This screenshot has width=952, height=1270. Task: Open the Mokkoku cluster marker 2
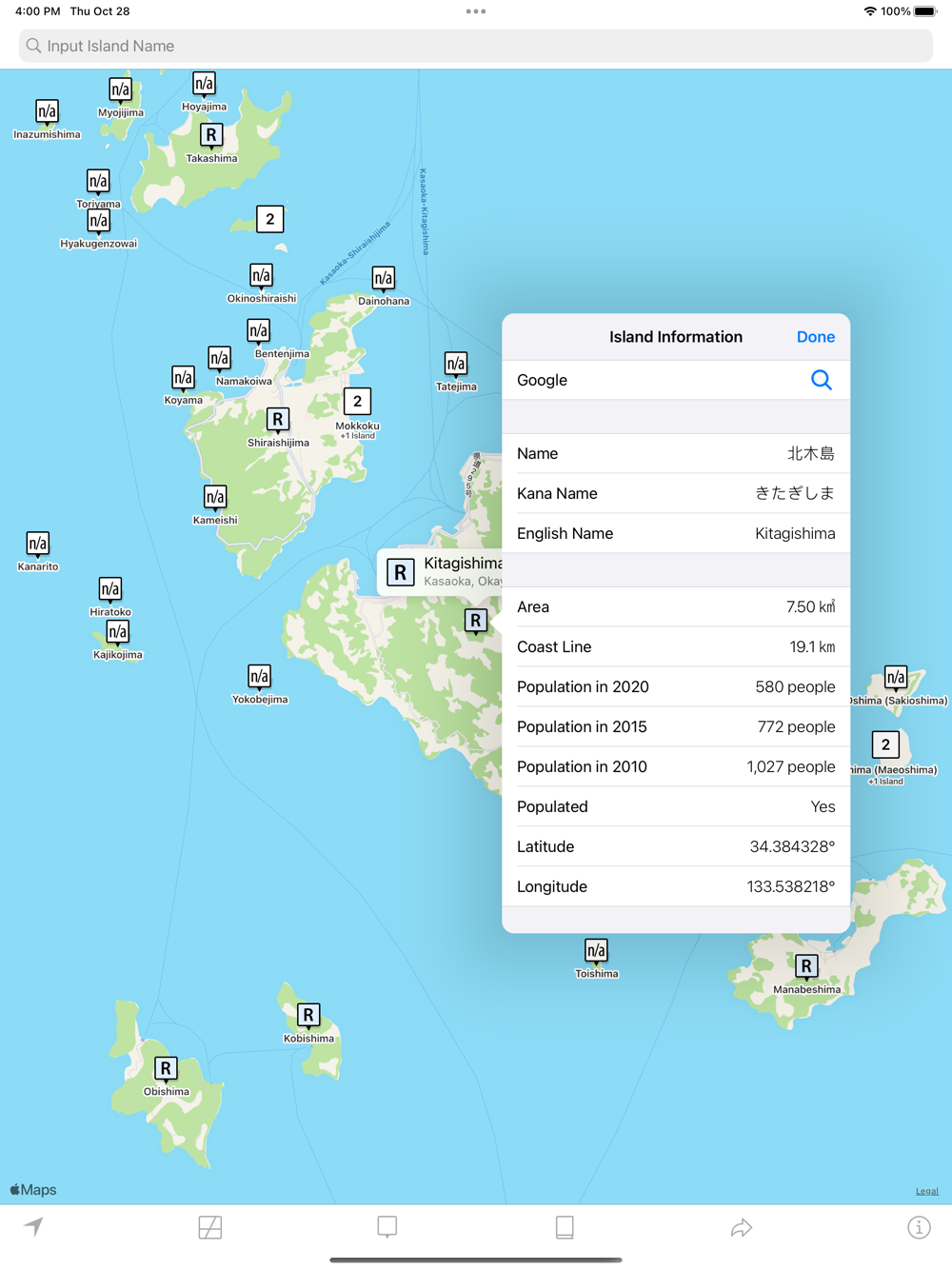357,402
